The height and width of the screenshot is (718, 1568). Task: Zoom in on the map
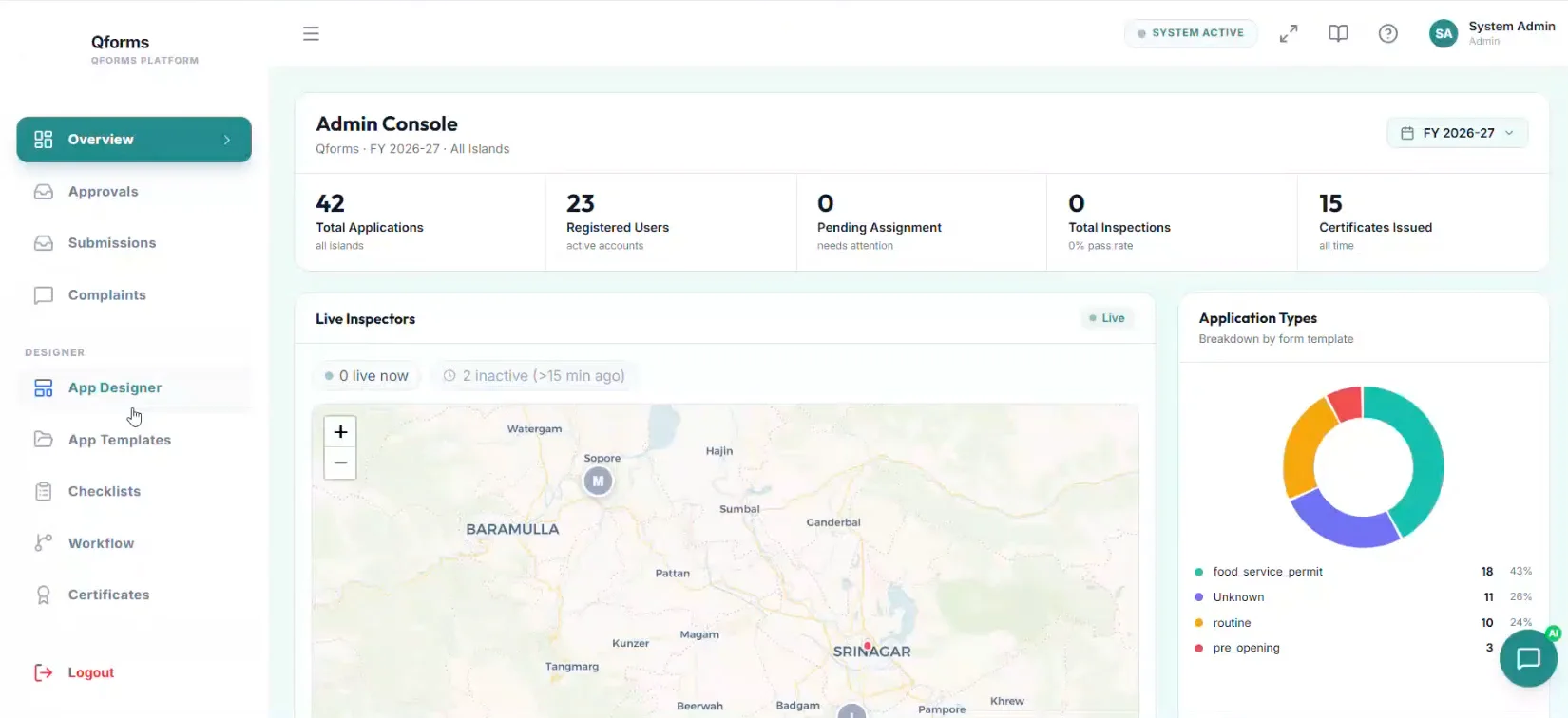coord(340,432)
